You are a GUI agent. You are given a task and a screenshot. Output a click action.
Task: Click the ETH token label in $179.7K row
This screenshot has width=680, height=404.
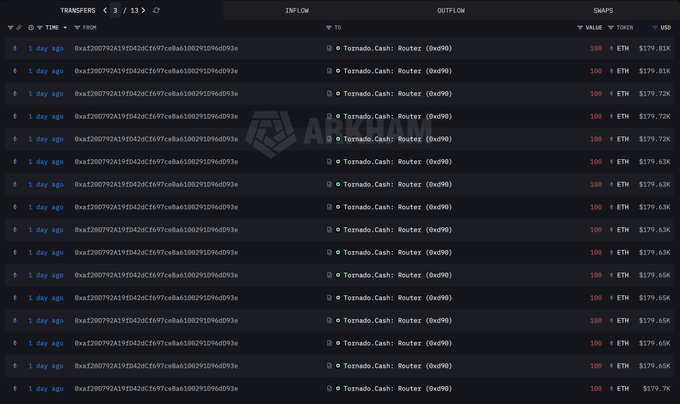coord(623,388)
